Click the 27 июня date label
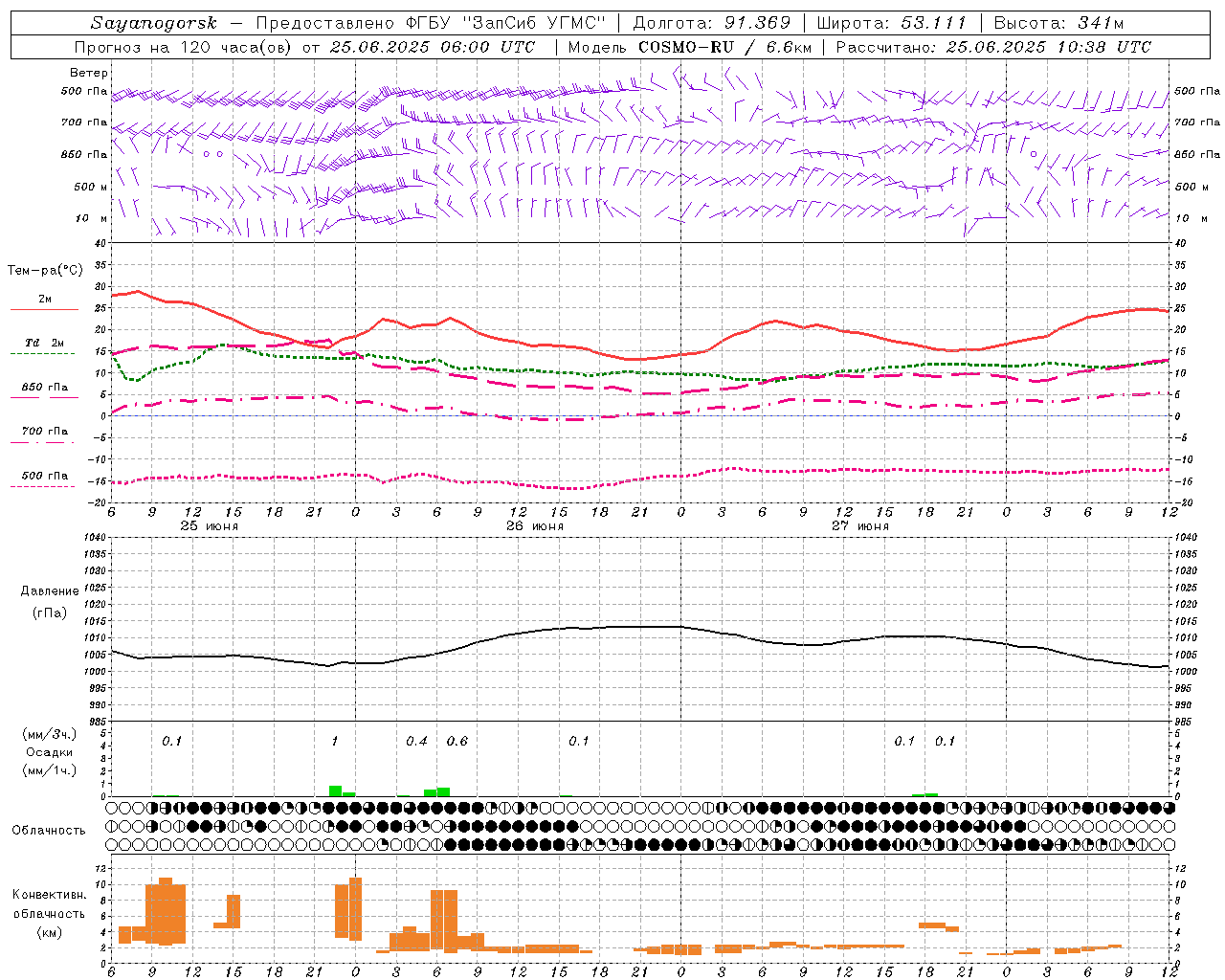This screenshot has height=980, width=1225. pos(860,526)
